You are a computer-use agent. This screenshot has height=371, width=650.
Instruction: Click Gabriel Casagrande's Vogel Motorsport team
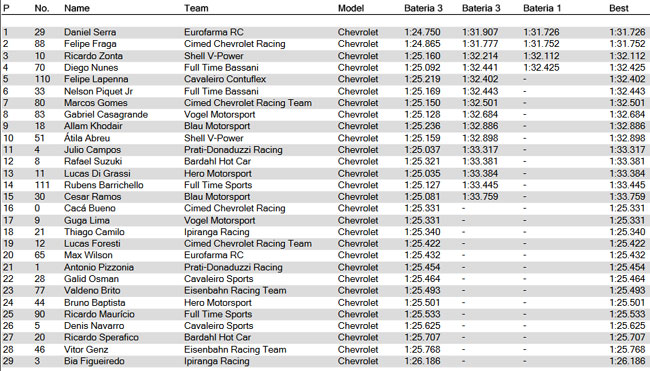(220, 114)
